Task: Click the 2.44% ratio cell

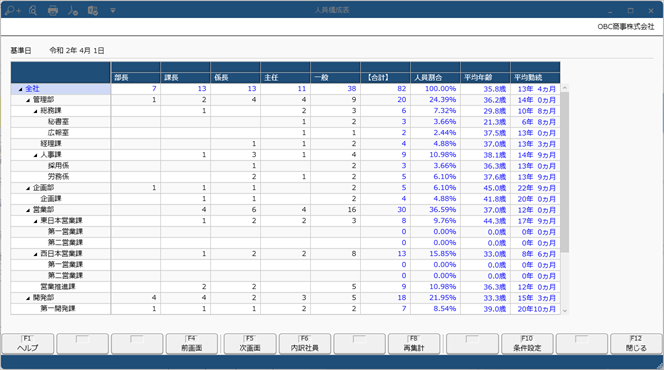Action: coord(435,133)
